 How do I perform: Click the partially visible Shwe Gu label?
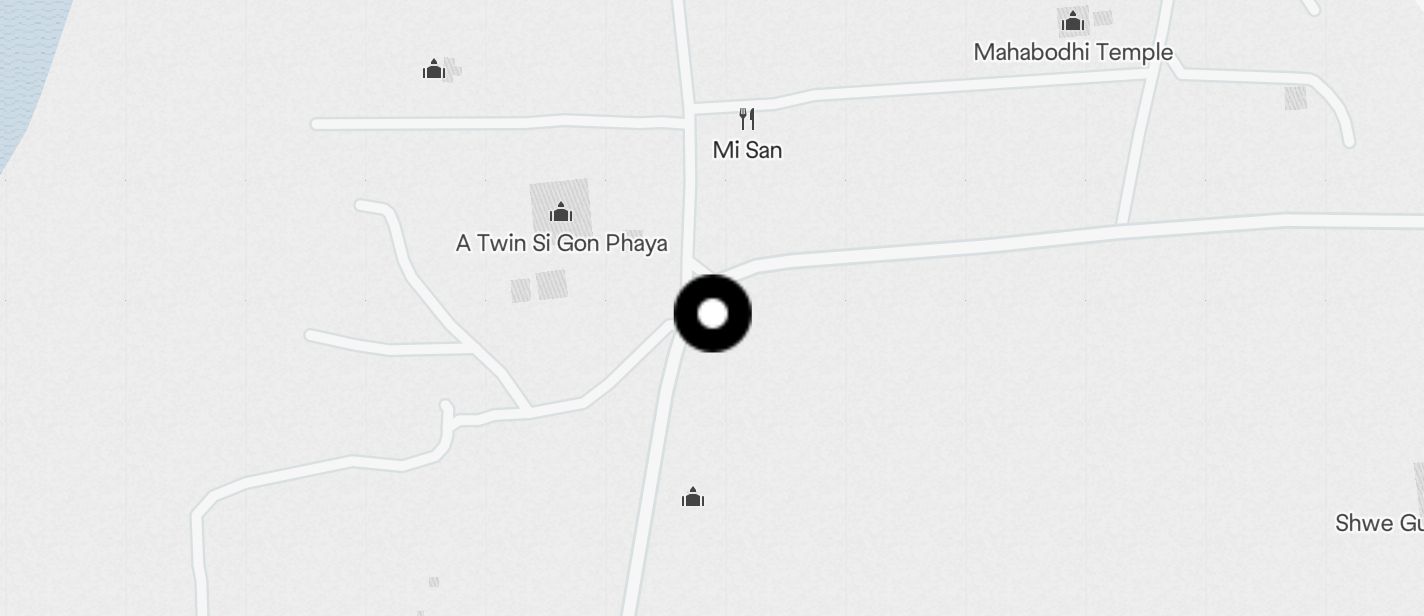pyautogui.click(x=1379, y=523)
